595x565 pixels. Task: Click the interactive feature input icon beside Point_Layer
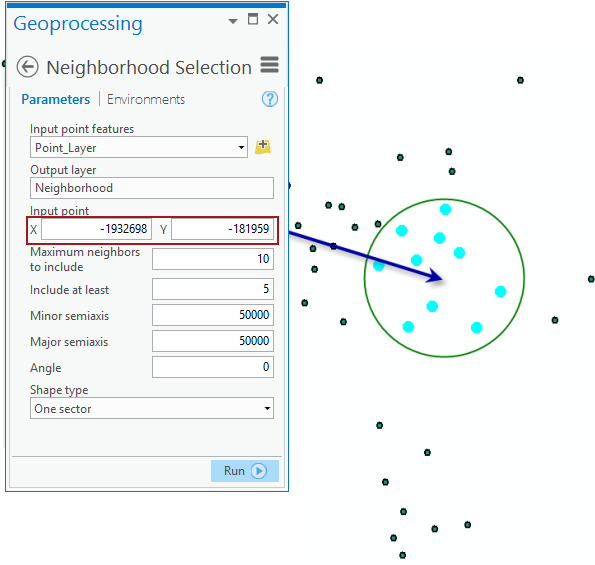pos(263,146)
